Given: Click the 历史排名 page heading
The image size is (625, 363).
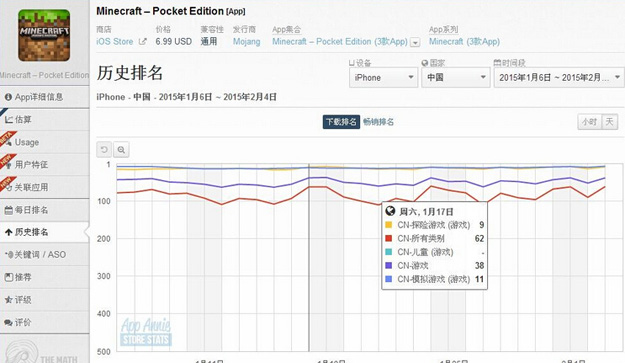Looking at the screenshot, I should (130, 73).
